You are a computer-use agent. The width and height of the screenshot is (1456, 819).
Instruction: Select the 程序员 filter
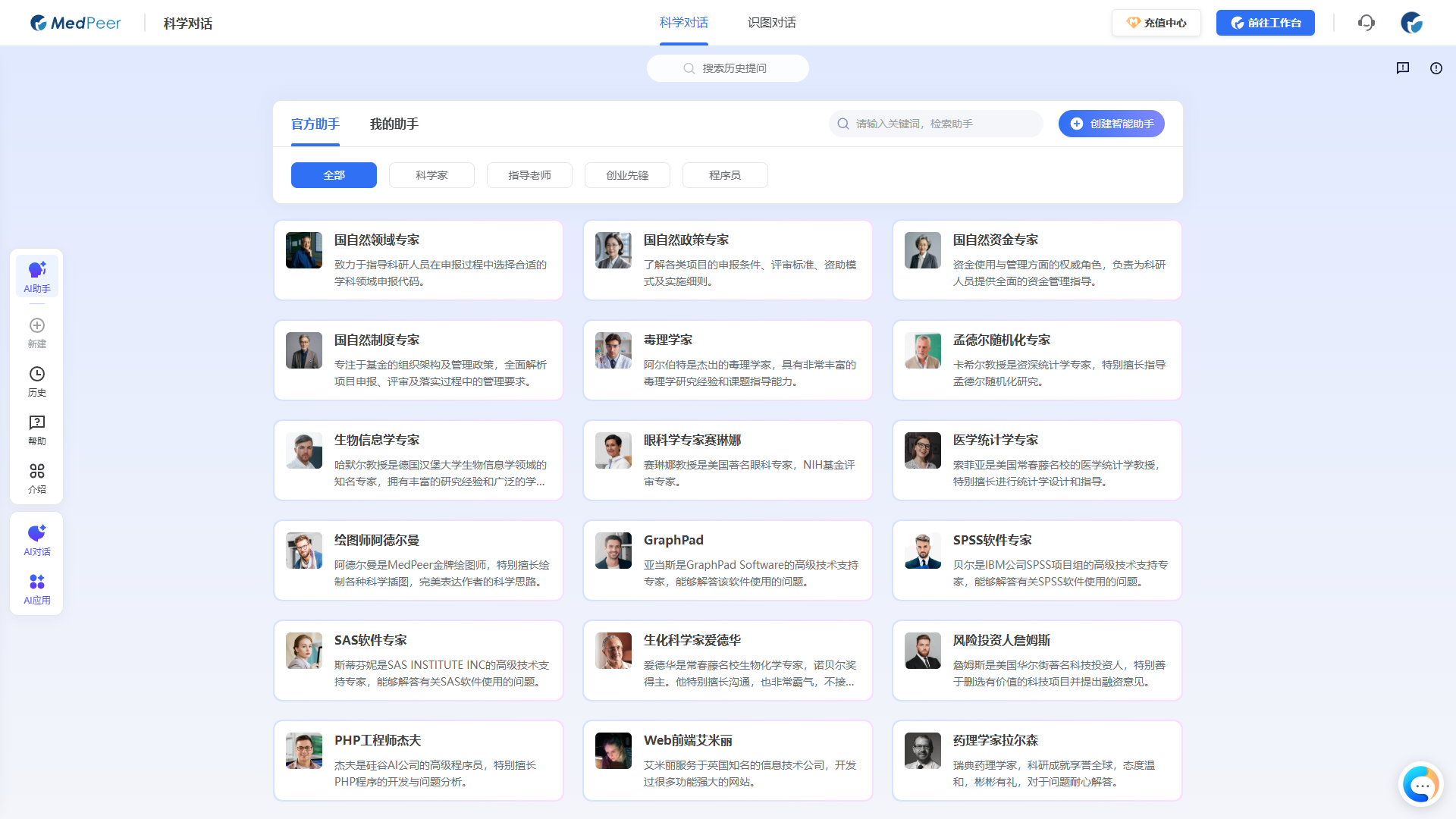pos(725,175)
